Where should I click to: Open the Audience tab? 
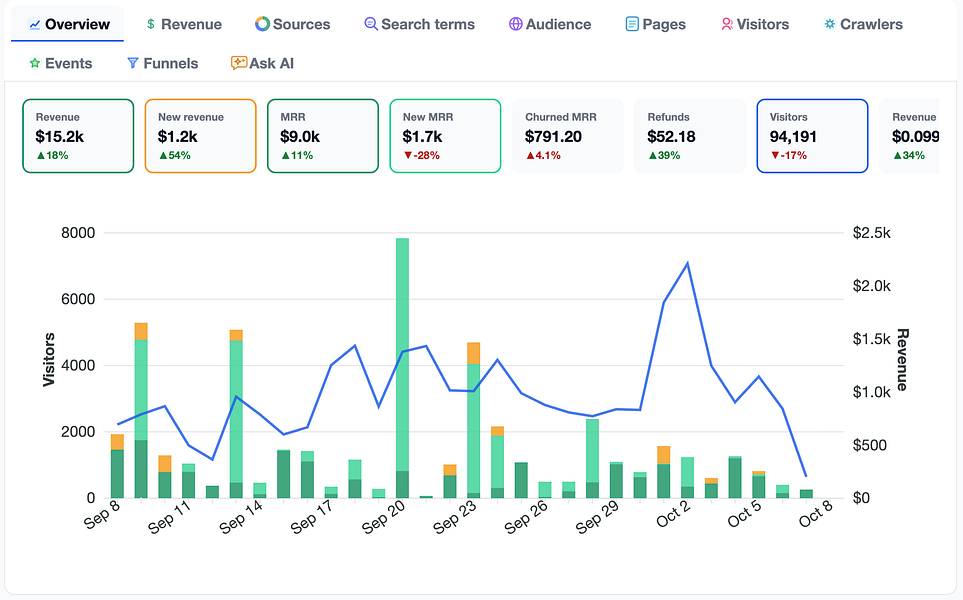tap(550, 24)
